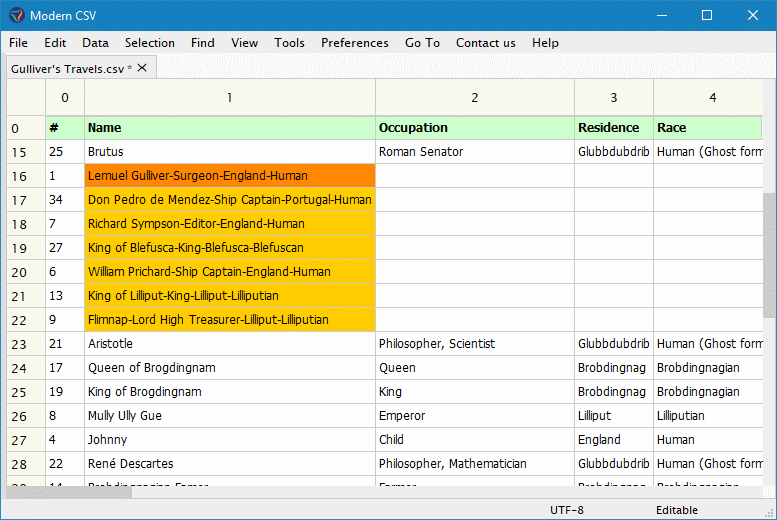Select the Mully Ully Gue cell
The height and width of the screenshot is (520, 777).
pyautogui.click(x=230, y=416)
